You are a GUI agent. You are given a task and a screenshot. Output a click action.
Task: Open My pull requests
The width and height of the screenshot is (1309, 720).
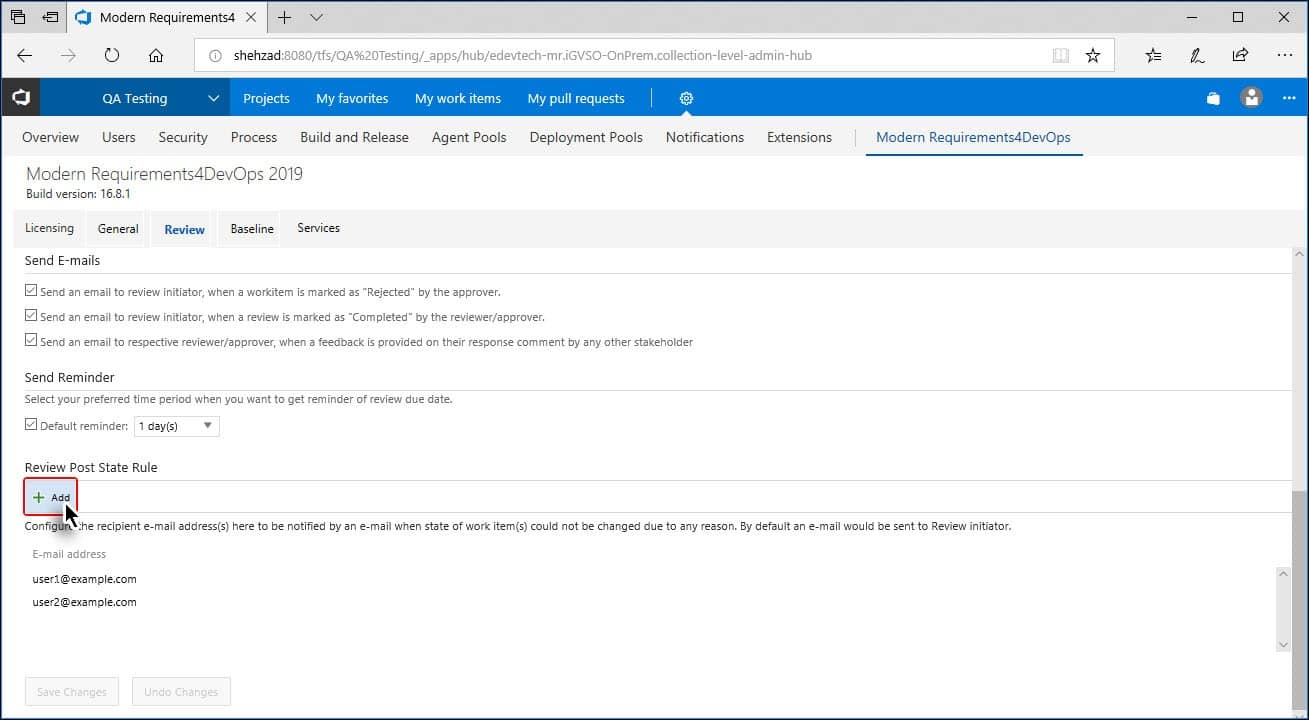576,98
